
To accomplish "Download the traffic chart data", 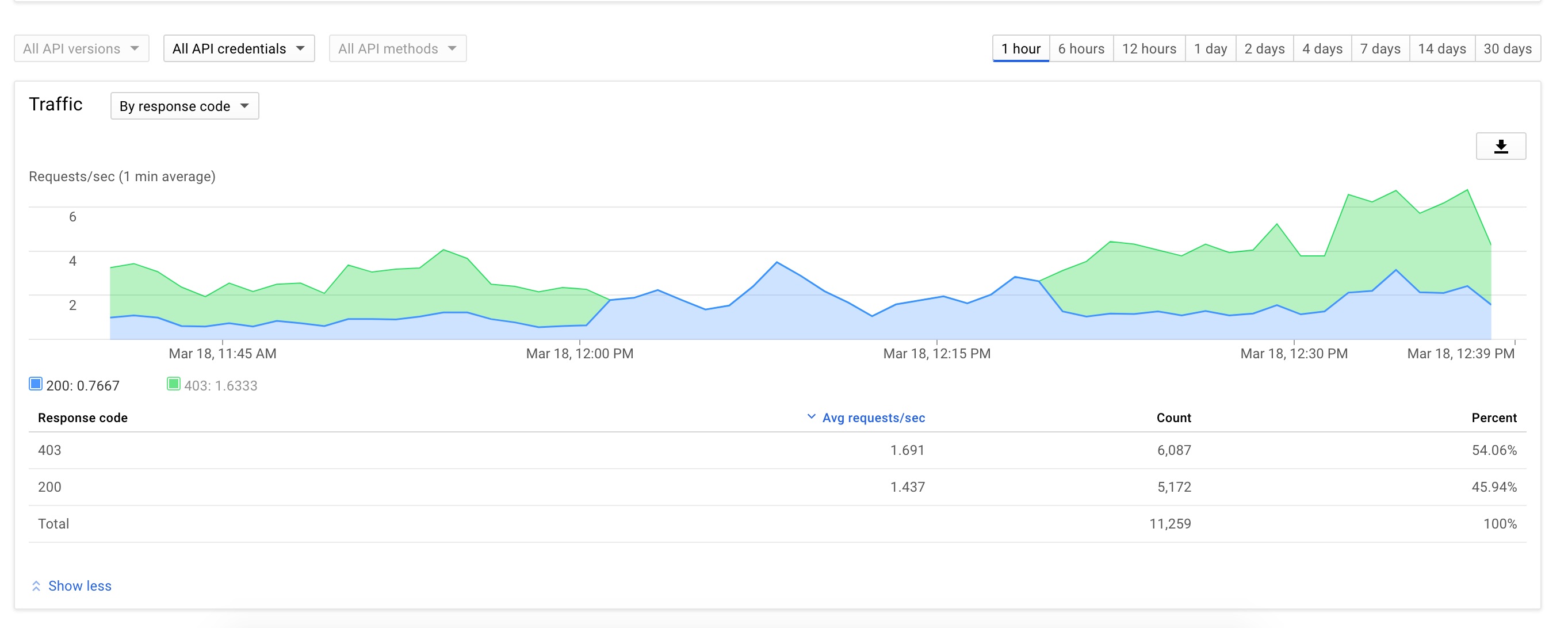I will pos(1501,146).
